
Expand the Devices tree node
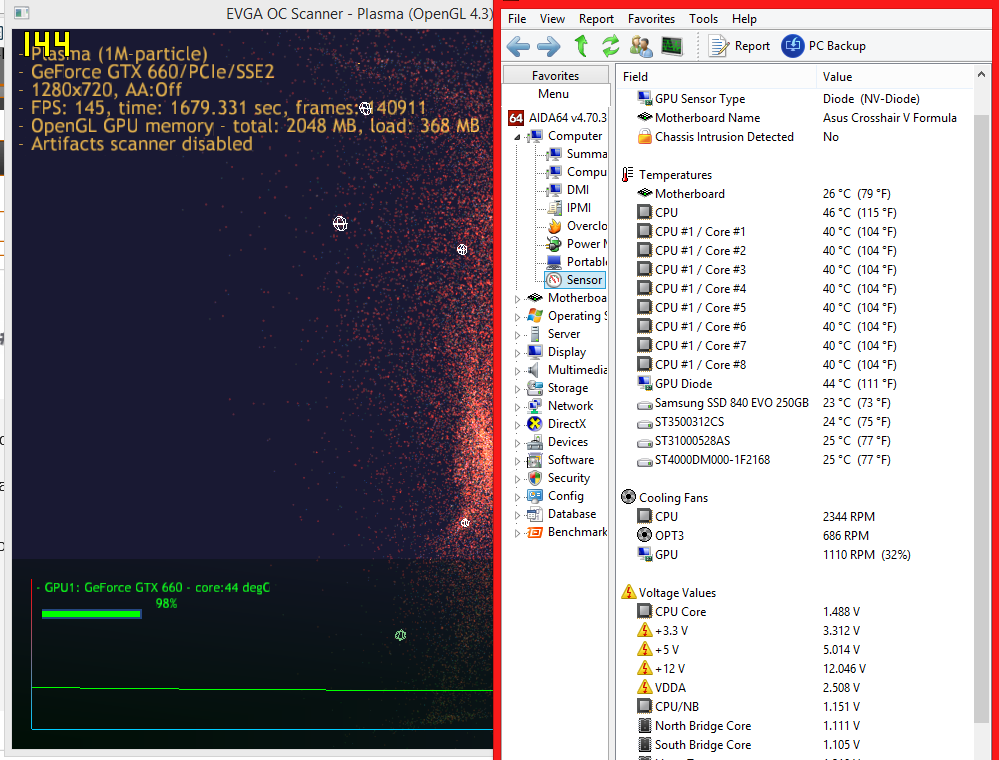coord(517,443)
